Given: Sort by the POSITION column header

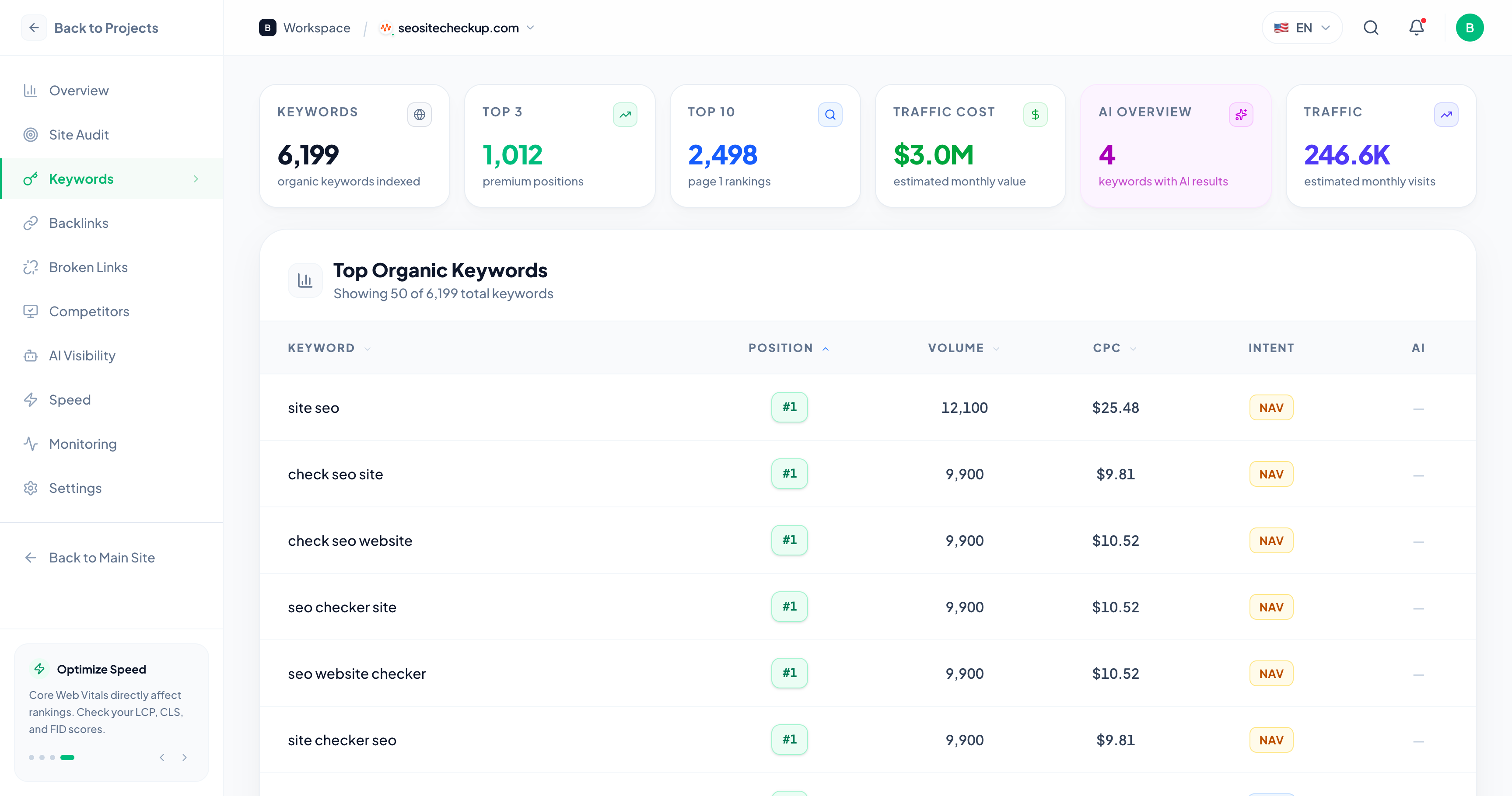Looking at the screenshot, I should tap(788, 348).
